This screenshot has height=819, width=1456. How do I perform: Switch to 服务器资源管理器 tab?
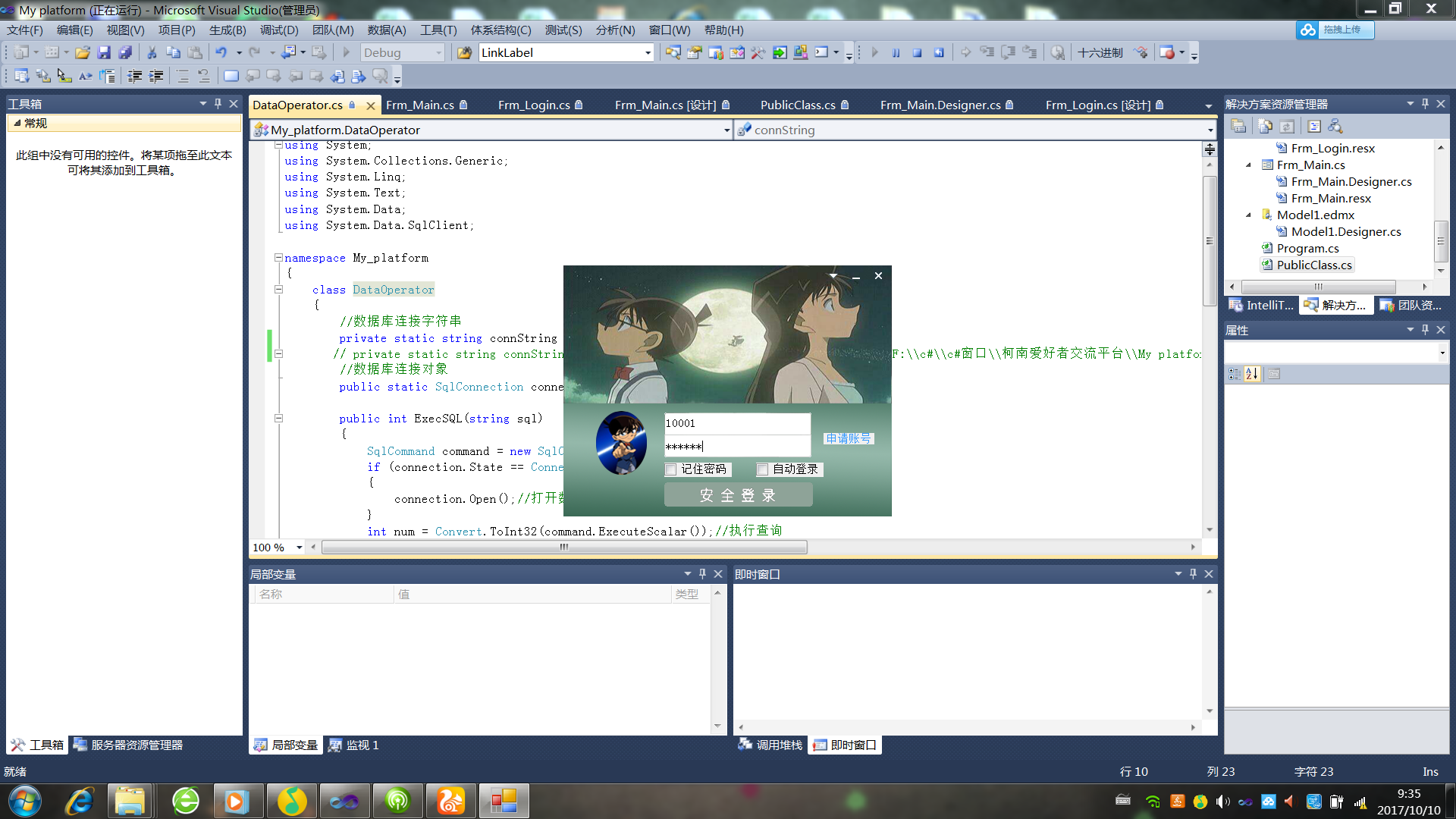(x=128, y=745)
